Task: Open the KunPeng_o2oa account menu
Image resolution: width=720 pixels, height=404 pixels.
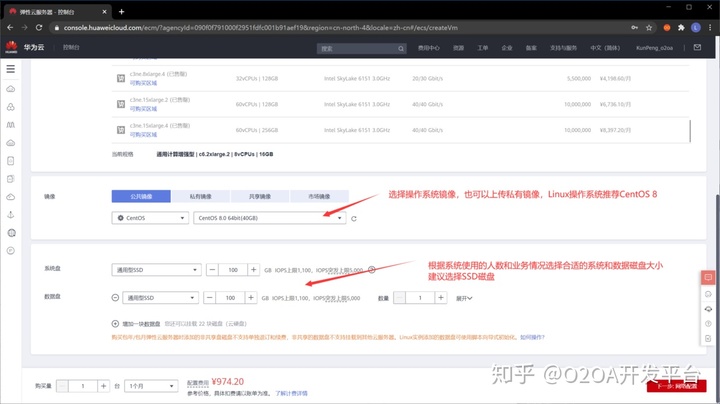Action: click(x=654, y=48)
